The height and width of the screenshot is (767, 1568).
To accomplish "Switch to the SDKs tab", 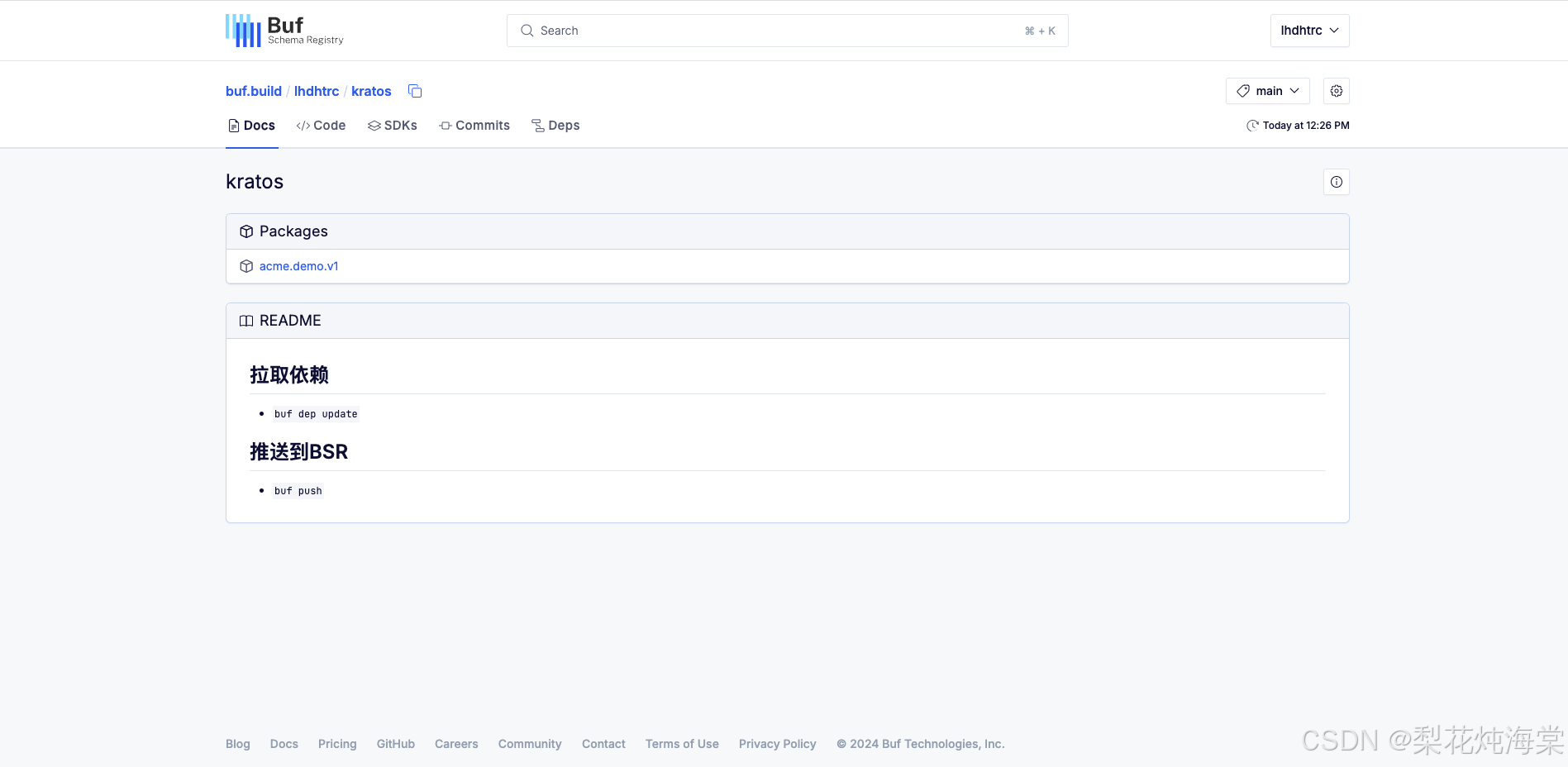I will pyautogui.click(x=393, y=126).
